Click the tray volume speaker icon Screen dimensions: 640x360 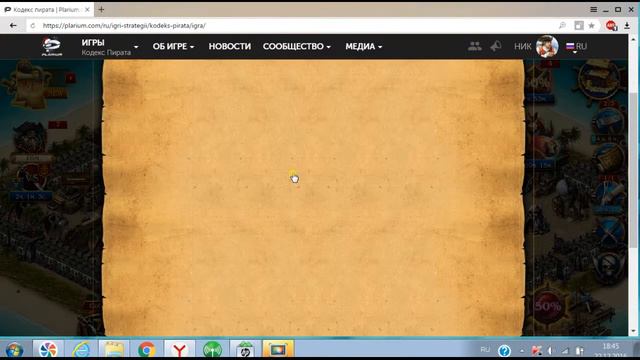coord(550,350)
